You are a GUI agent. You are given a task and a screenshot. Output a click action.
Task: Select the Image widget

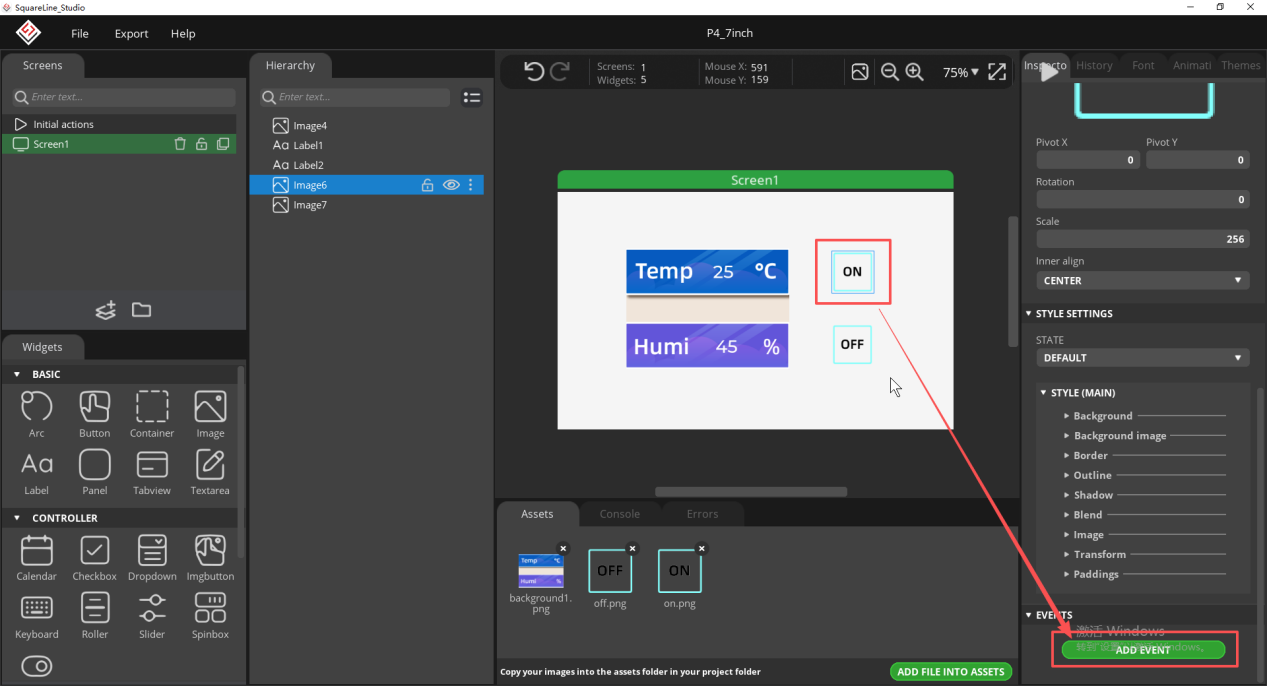[x=210, y=414]
